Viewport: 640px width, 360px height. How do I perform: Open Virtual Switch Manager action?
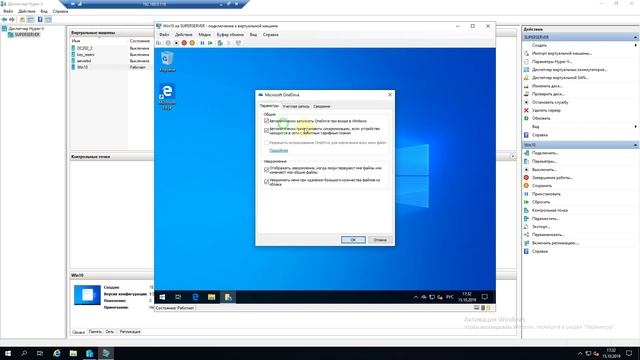click(x=569, y=70)
